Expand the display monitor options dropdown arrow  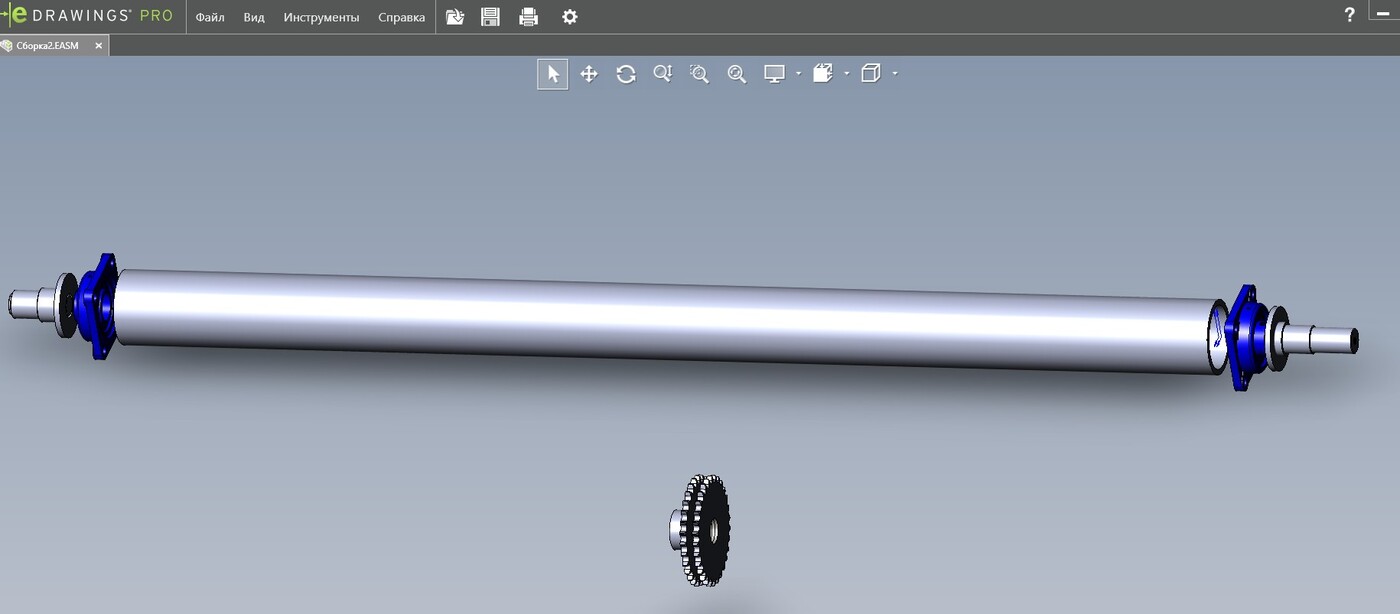tap(798, 74)
